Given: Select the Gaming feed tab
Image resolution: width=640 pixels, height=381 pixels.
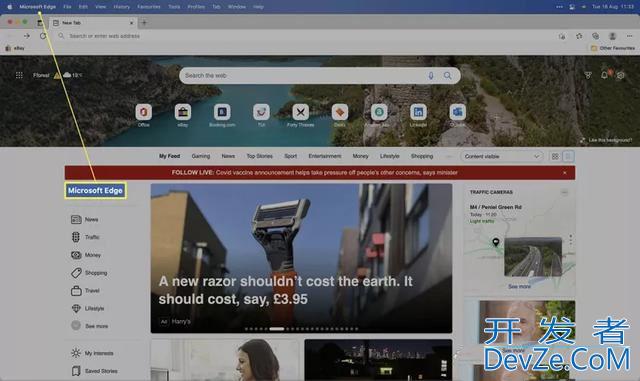Looking at the screenshot, I should point(201,156).
